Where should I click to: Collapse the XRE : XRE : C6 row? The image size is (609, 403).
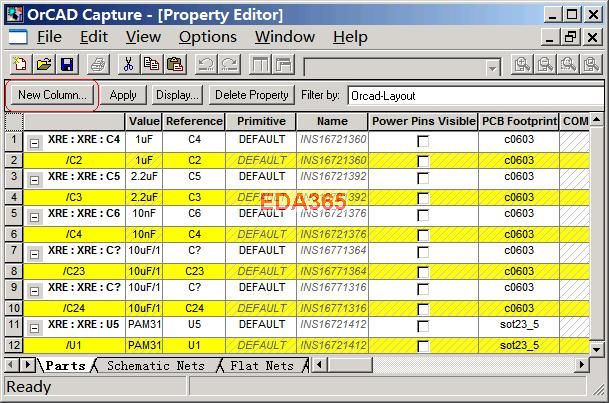(34, 217)
